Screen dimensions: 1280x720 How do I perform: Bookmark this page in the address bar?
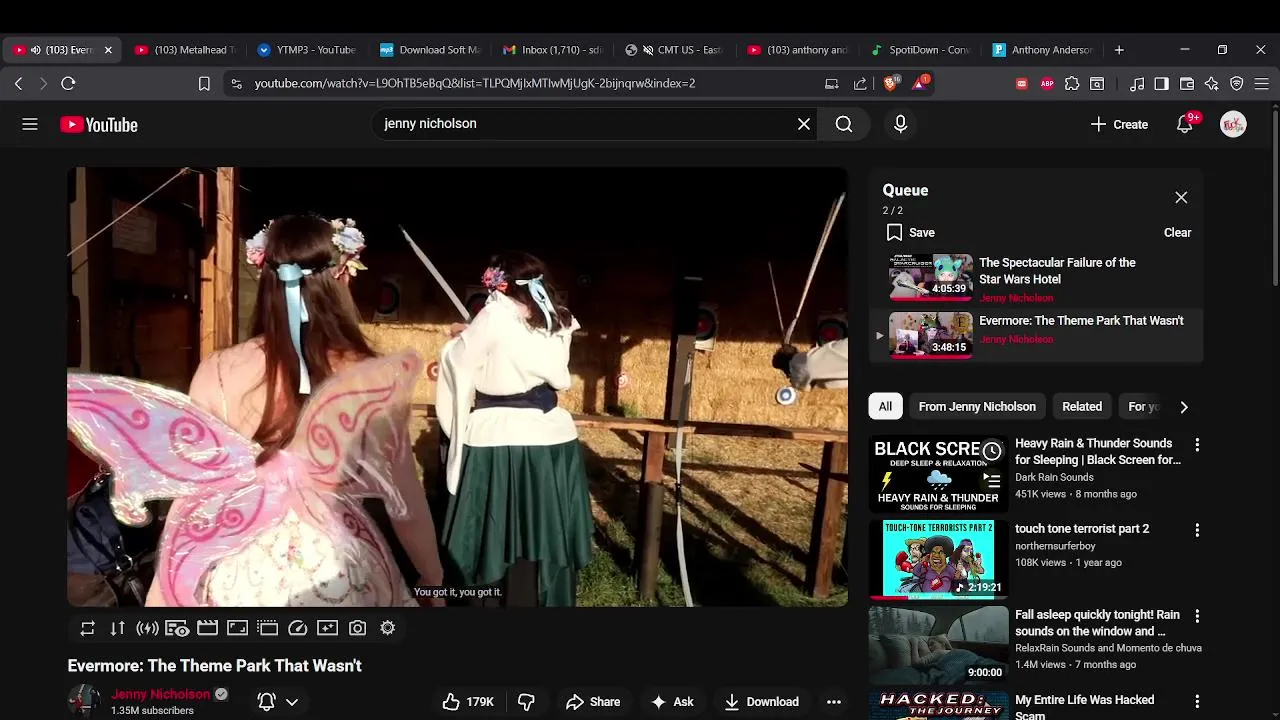204,84
